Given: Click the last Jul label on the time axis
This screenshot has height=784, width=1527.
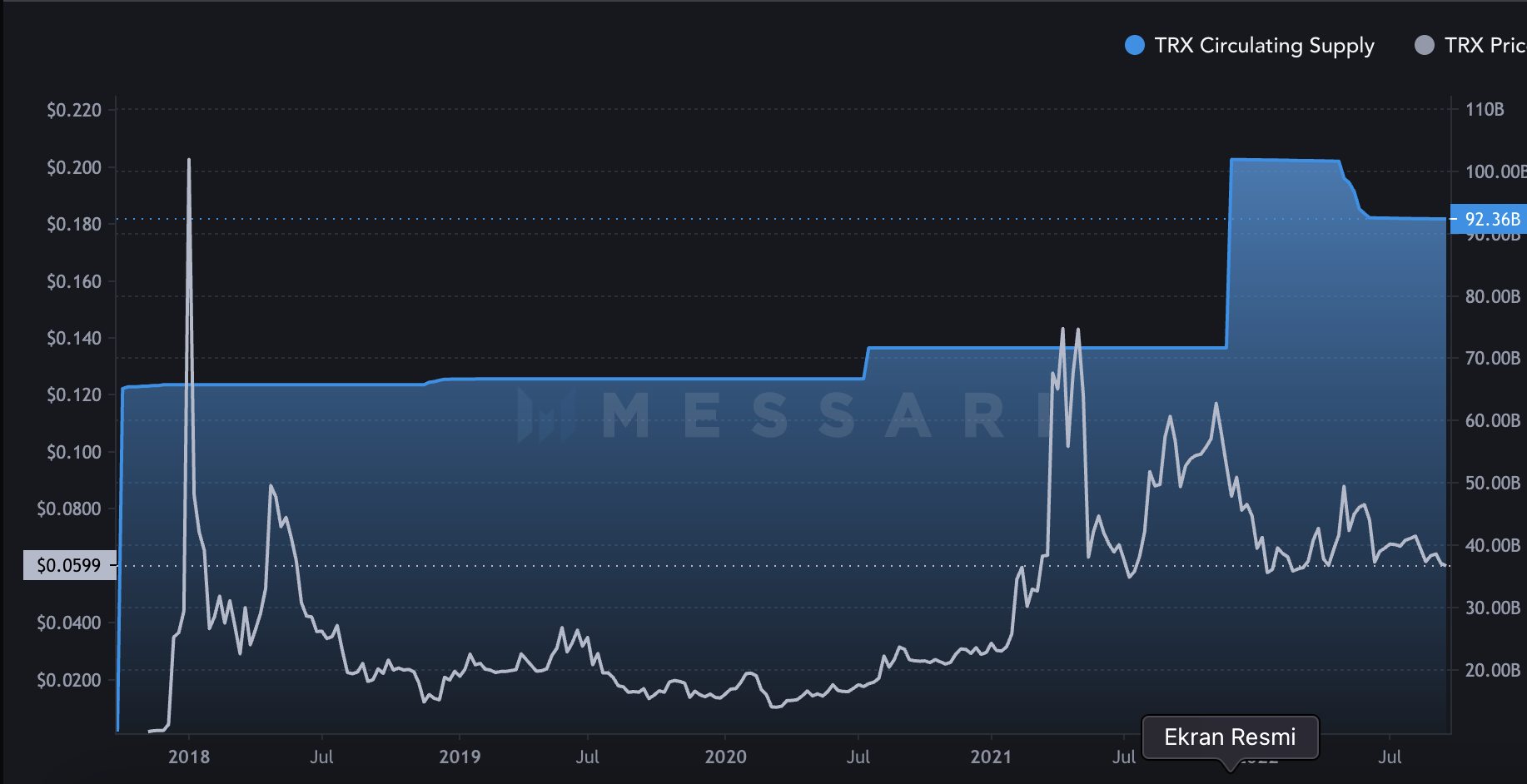Looking at the screenshot, I should click(1389, 757).
